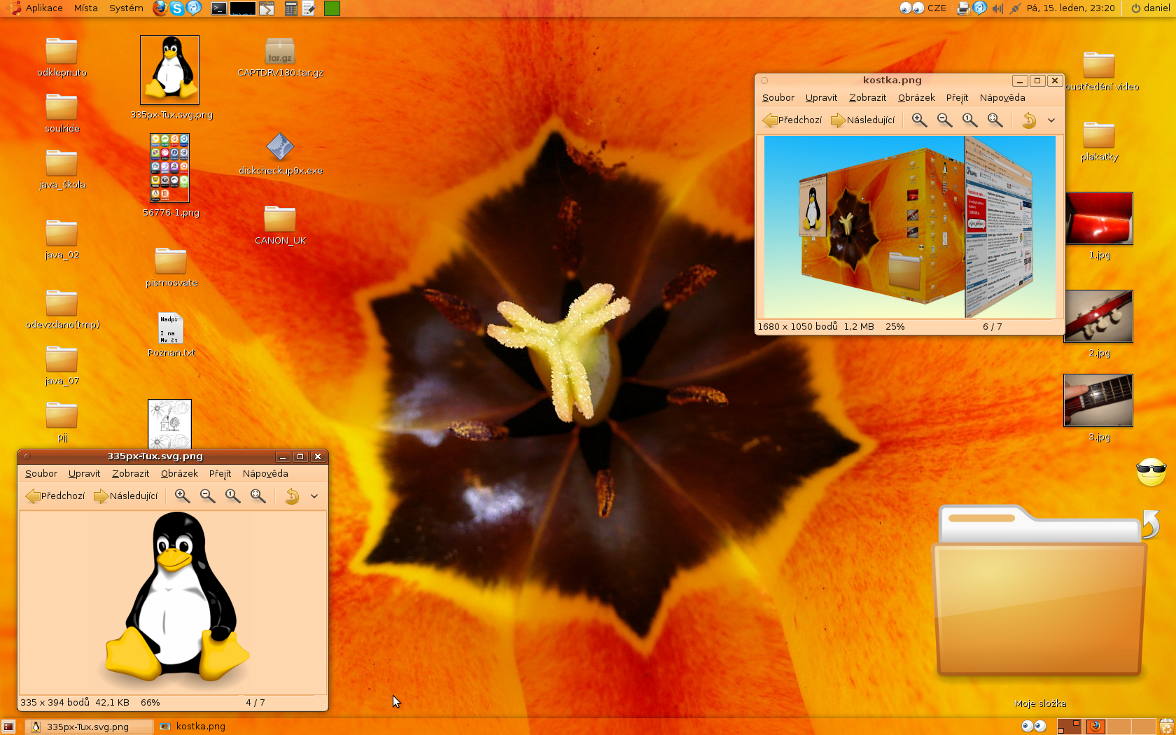The image size is (1176, 735).
Task: Open Nápověda menu in Tux viewer window
Action: 266,473
